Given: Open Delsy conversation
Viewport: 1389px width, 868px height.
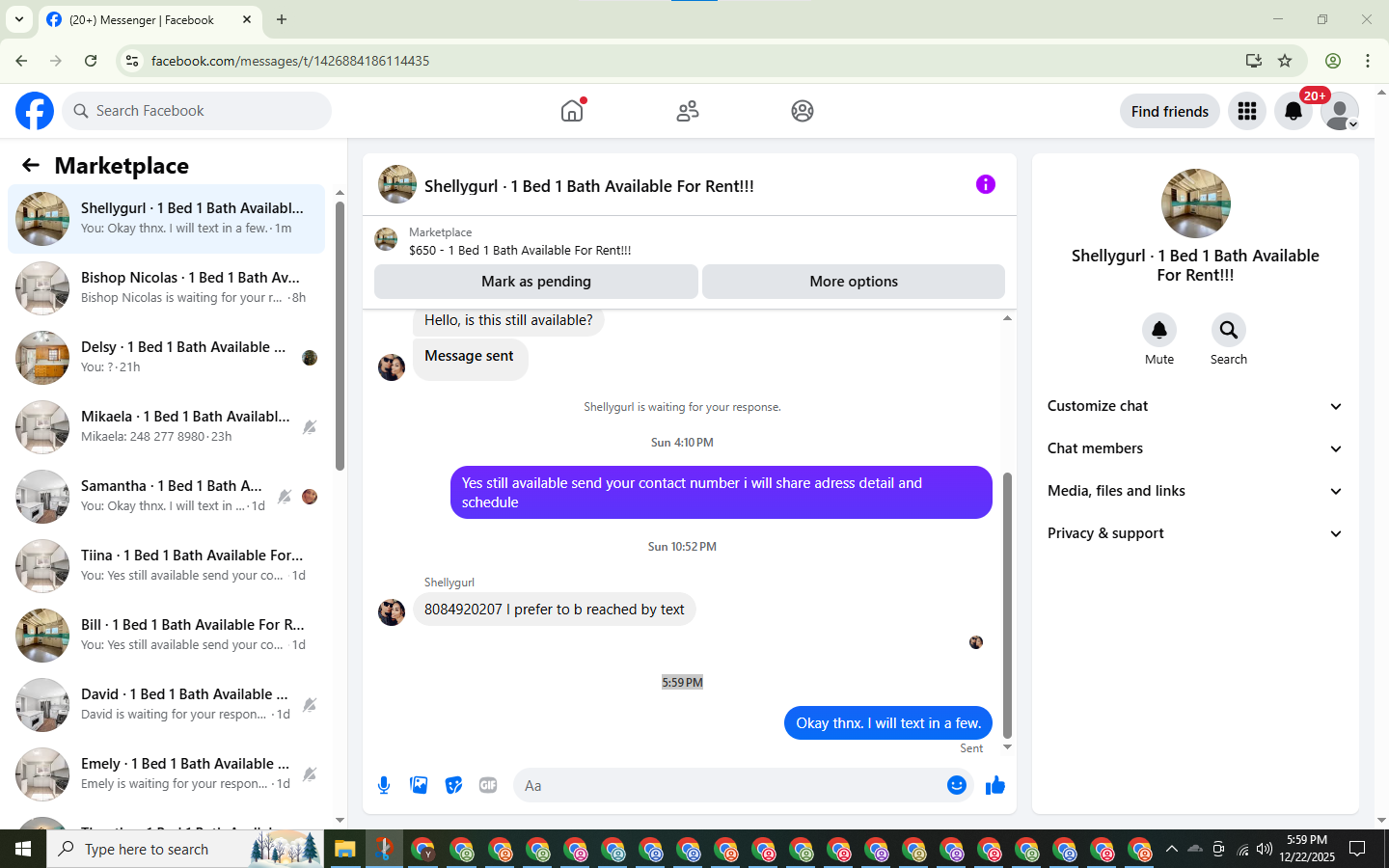Looking at the screenshot, I should [x=166, y=358].
